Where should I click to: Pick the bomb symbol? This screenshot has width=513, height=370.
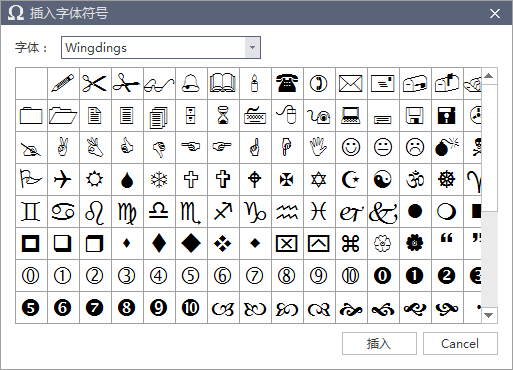pos(447,147)
